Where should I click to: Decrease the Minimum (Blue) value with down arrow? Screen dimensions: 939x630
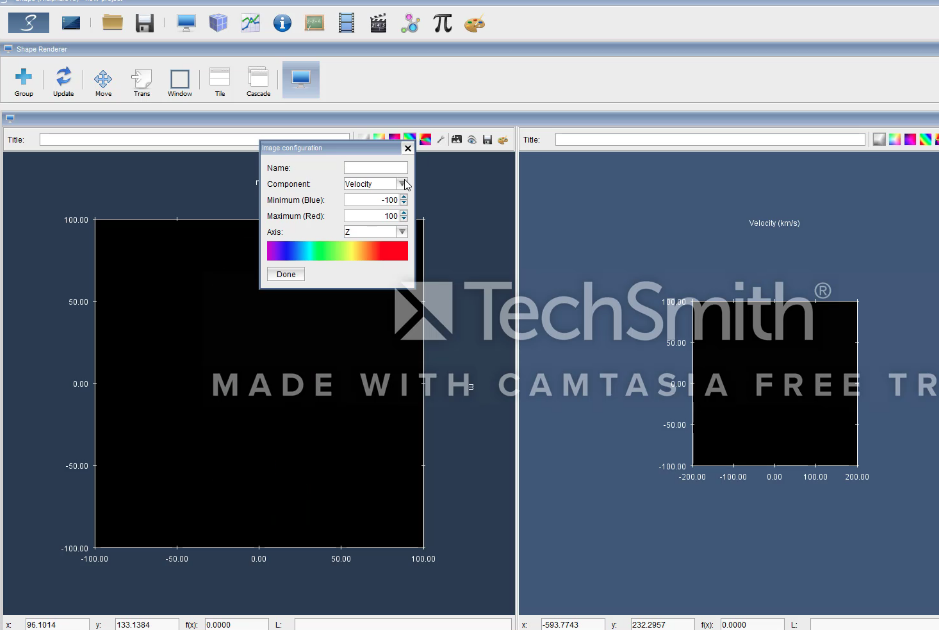click(404, 203)
